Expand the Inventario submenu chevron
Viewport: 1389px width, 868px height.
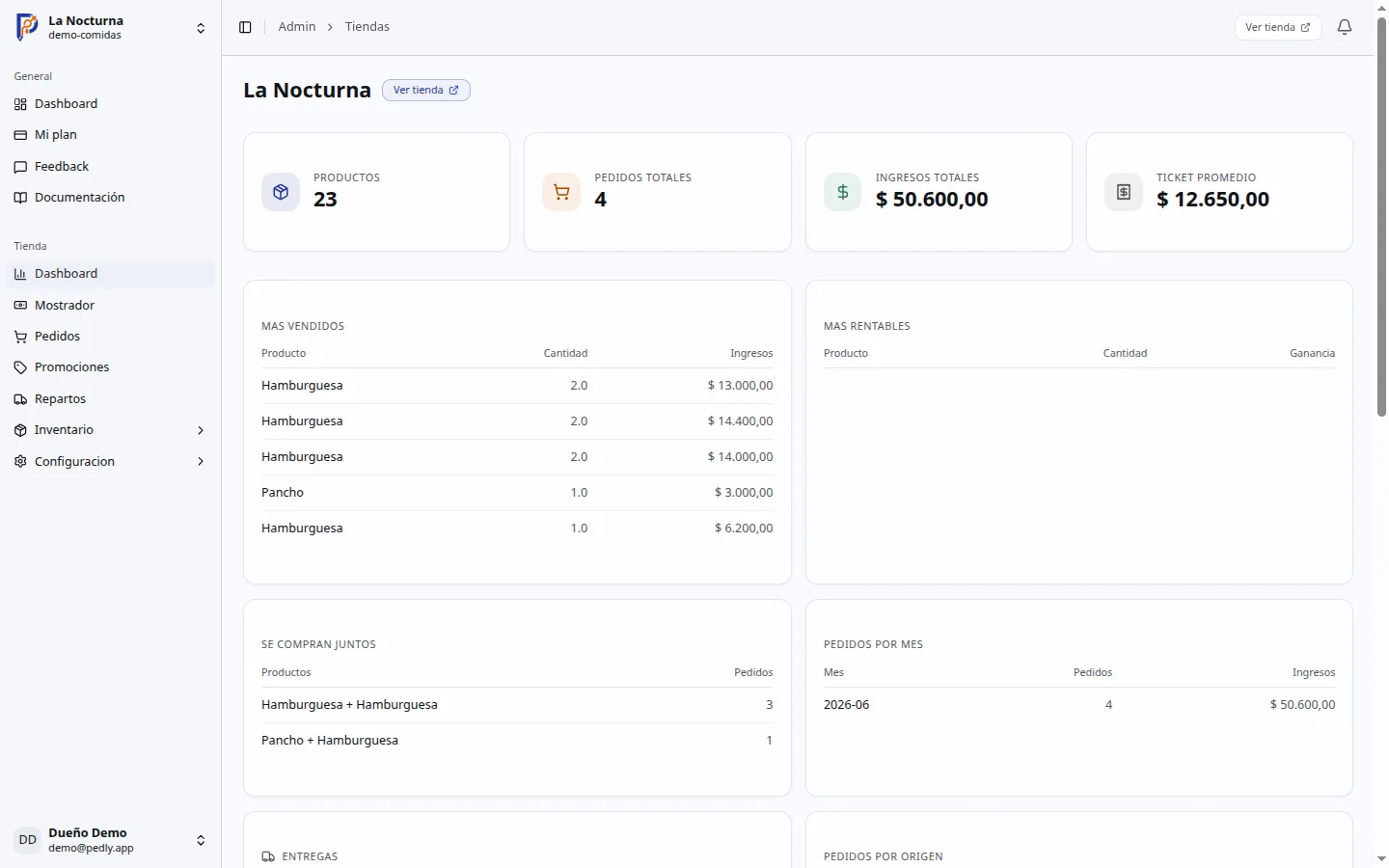tap(201, 430)
